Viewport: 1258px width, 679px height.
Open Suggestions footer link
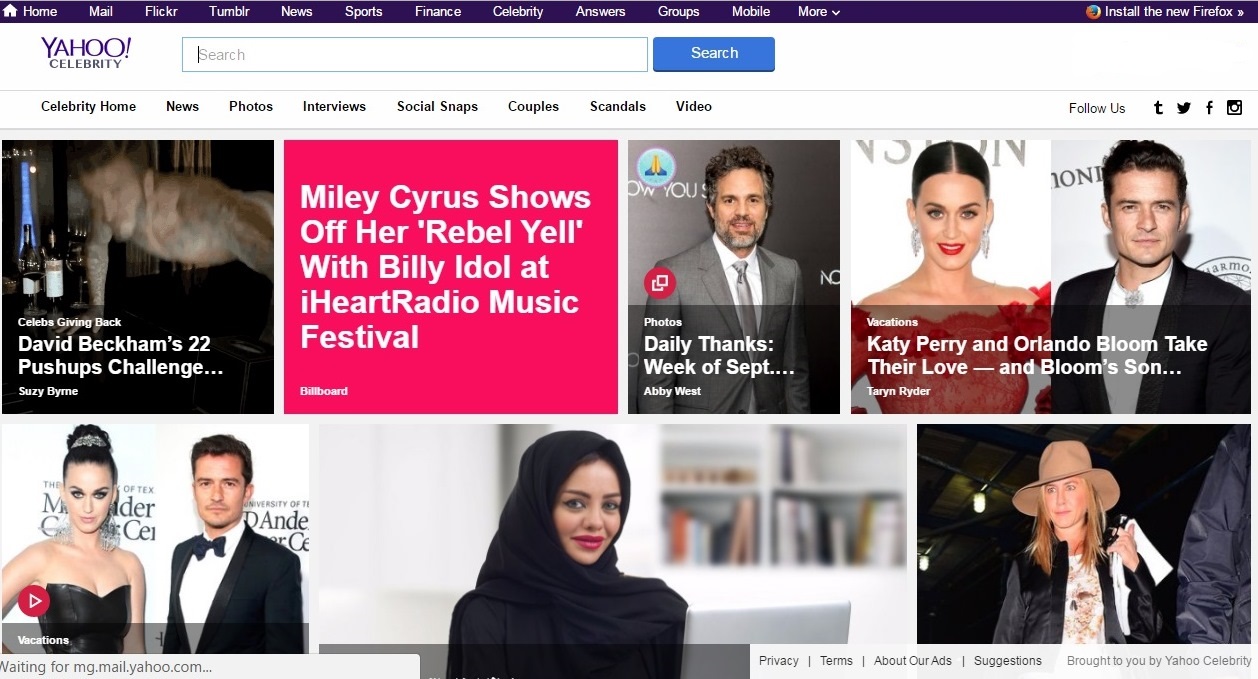[1008, 661]
